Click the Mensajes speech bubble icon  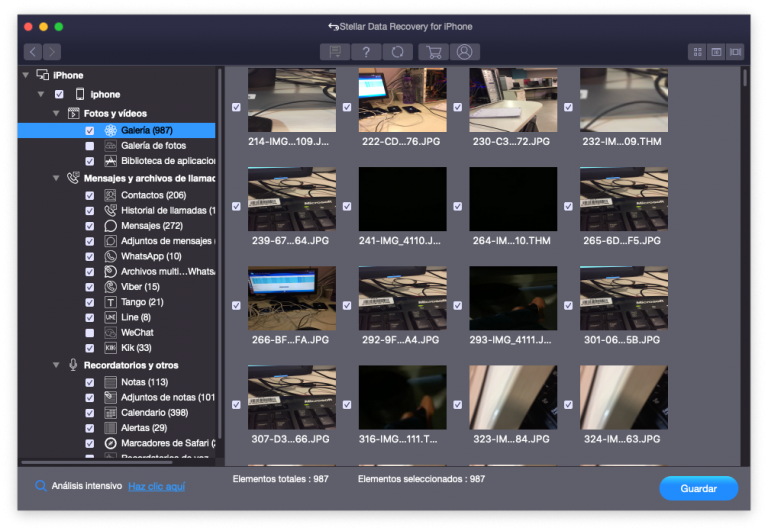[x=110, y=225]
